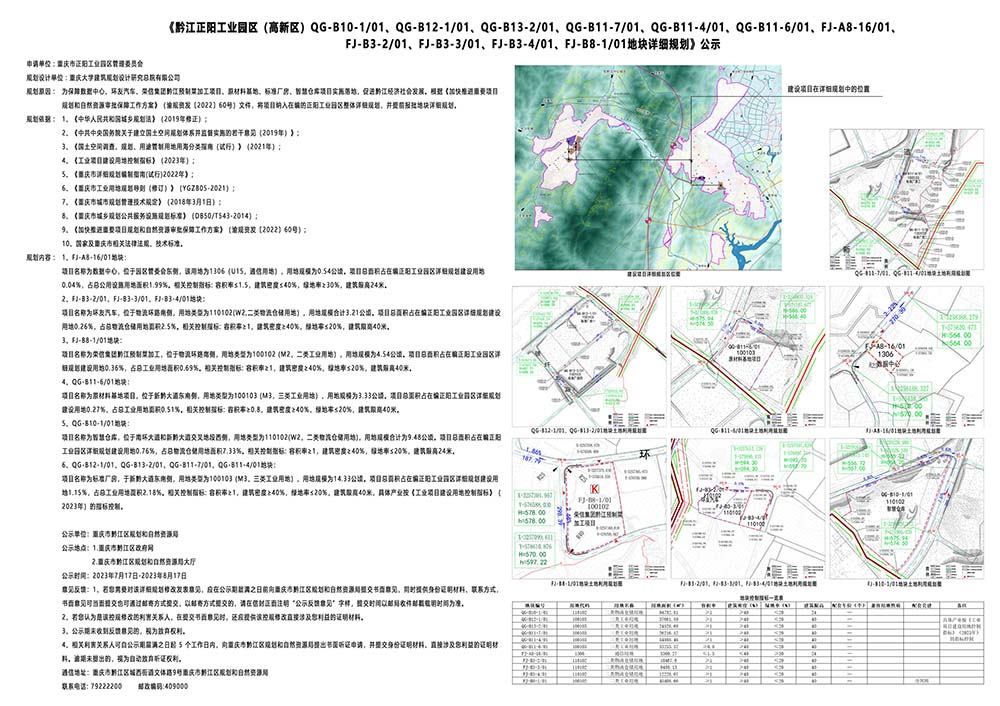Click basis item 6 '《重庆市工业用地规划导则（修订）》'
The image size is (1000, 706).
tap(148, 188)
